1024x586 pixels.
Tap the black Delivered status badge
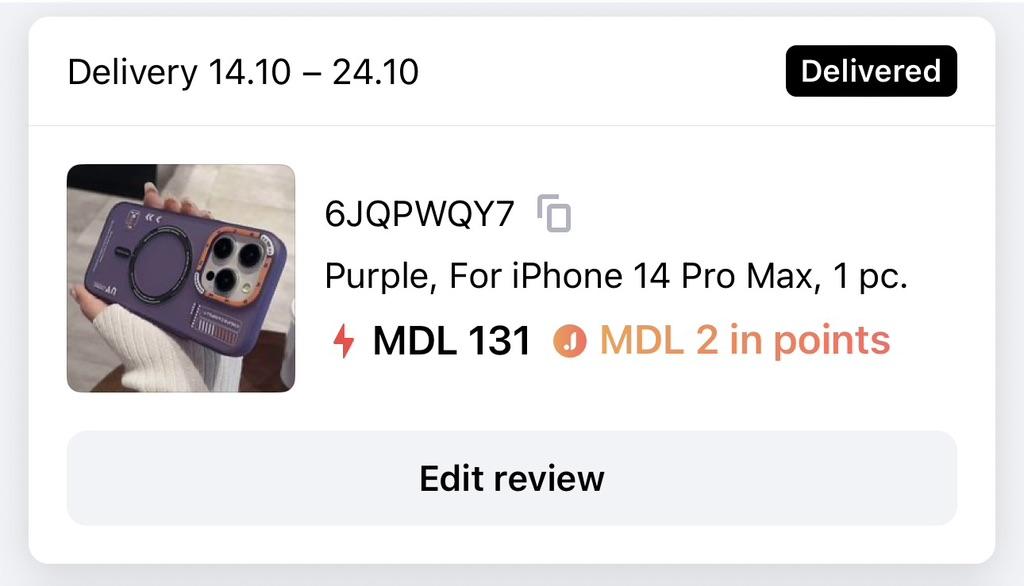tap(871, 71)
